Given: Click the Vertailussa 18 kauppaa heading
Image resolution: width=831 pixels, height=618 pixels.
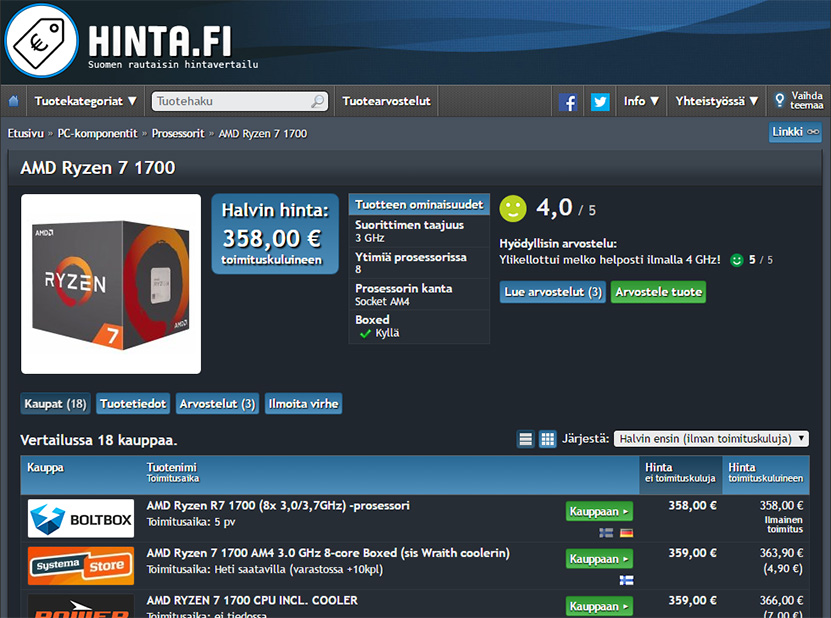Looking at the screenshot, I should [x=99, y=440].
